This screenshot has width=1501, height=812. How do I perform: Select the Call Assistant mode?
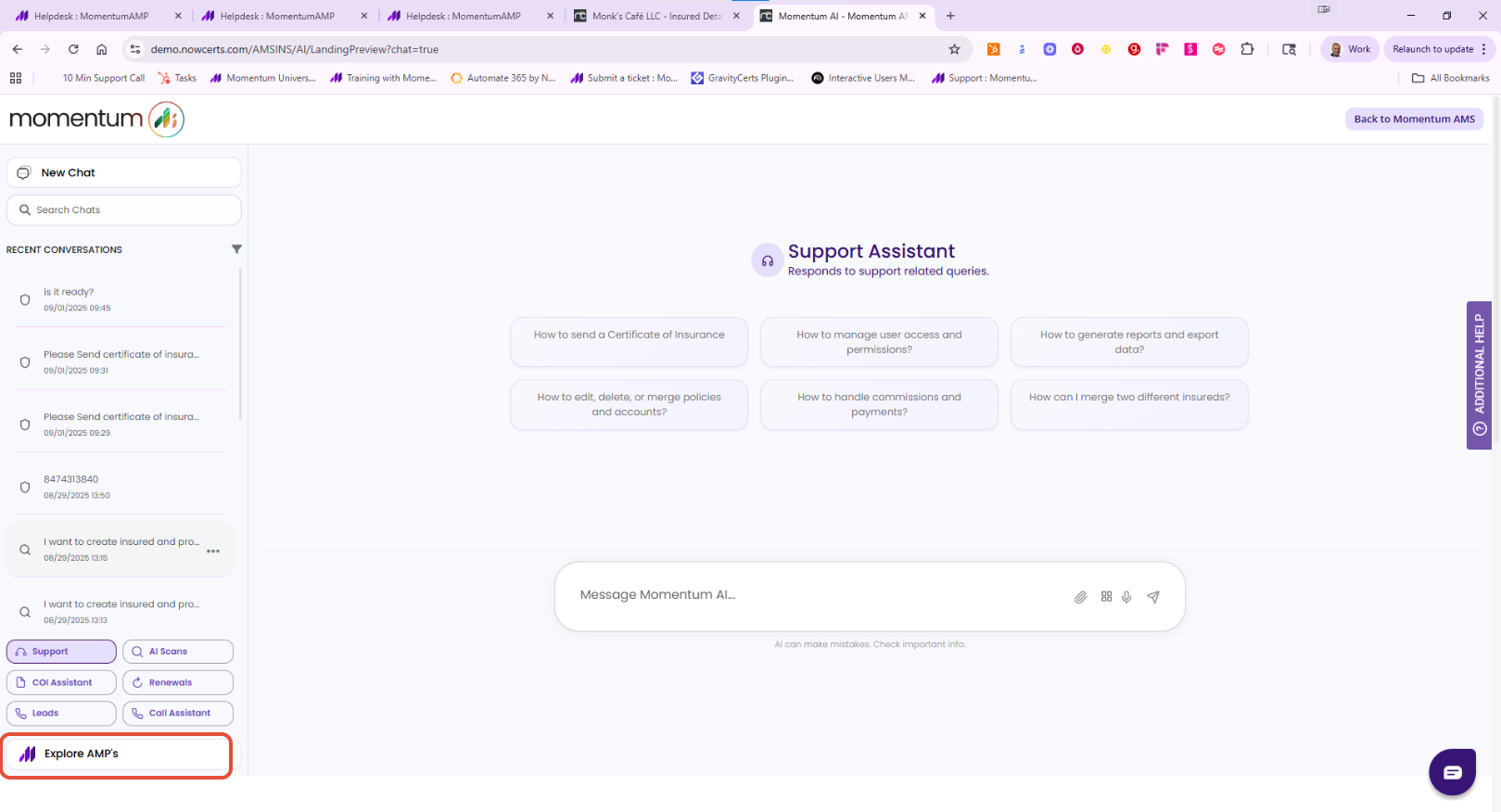(x=178, y=713)
